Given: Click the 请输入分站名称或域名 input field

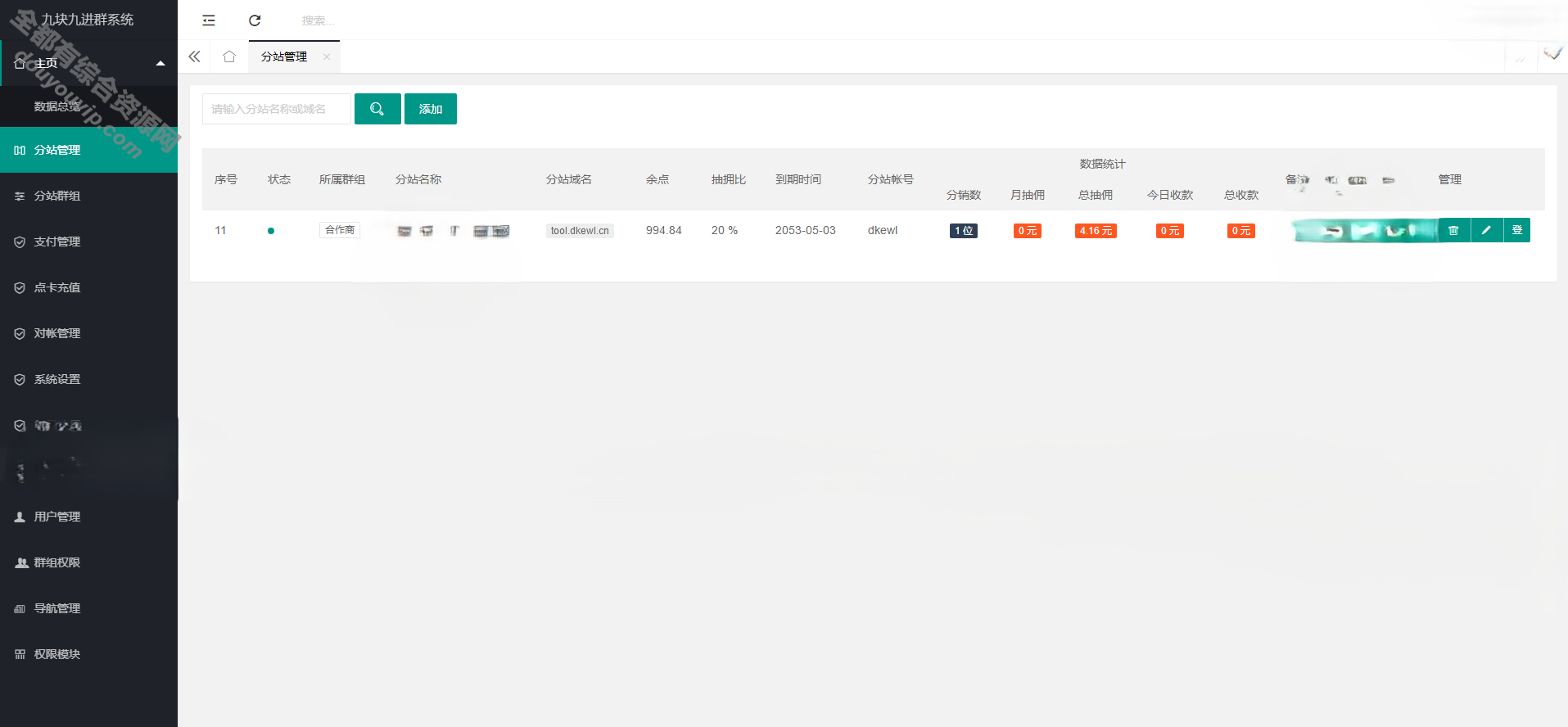Looking at the screenshot, I should (x=277, y=109).
